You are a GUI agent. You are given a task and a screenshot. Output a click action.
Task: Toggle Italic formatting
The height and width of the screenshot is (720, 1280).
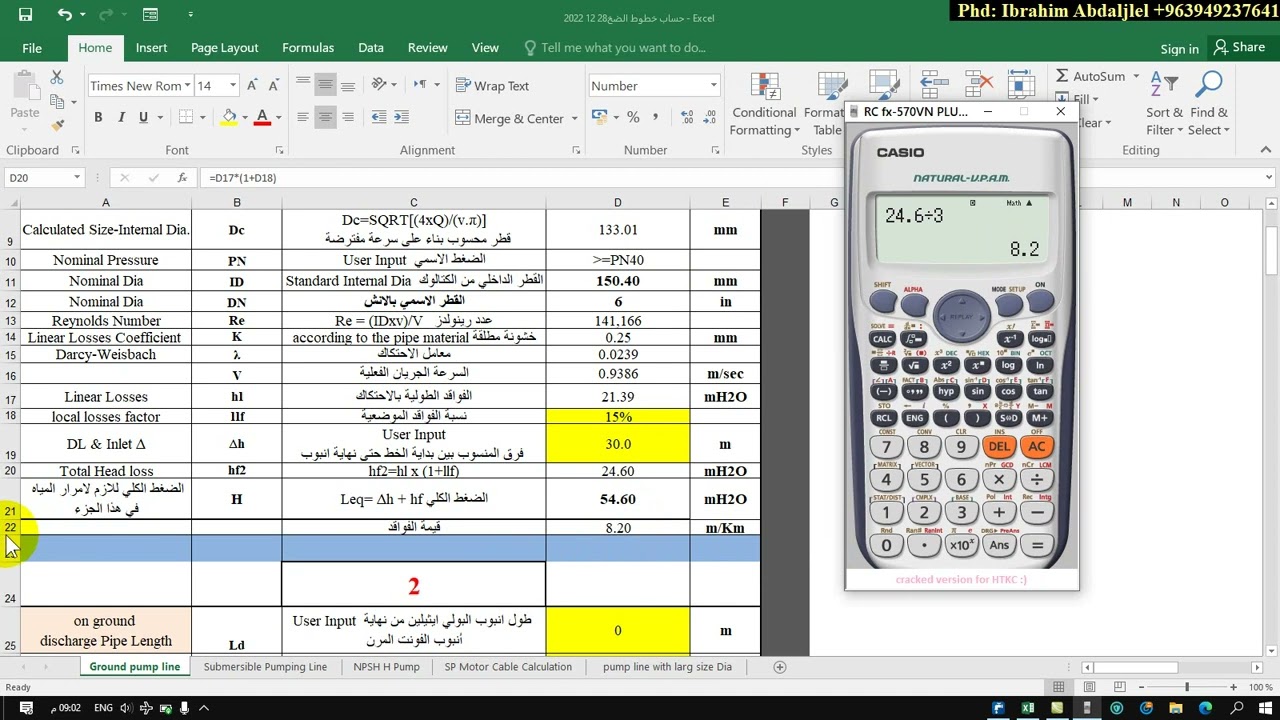pos(121,118)
